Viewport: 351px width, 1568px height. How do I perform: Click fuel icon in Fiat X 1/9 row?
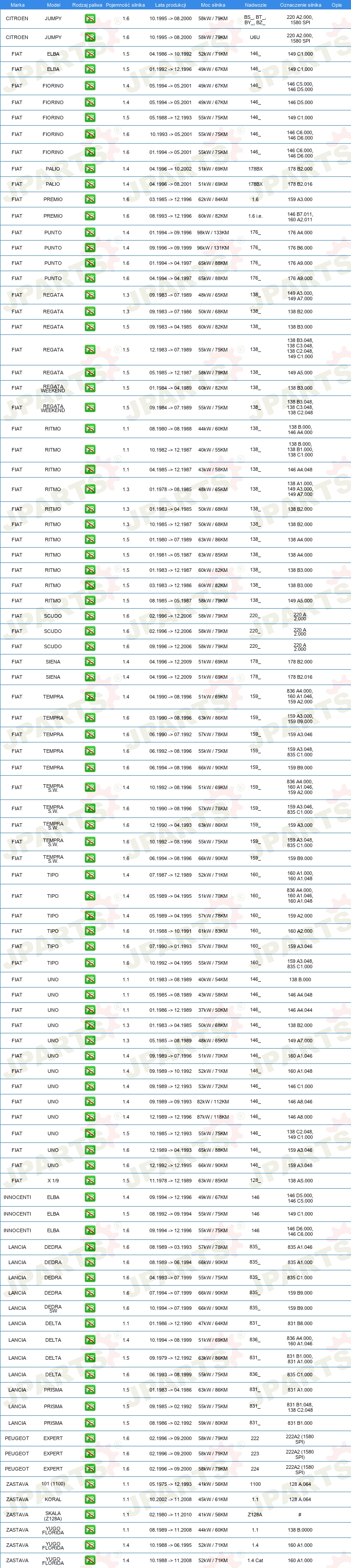90,1180
